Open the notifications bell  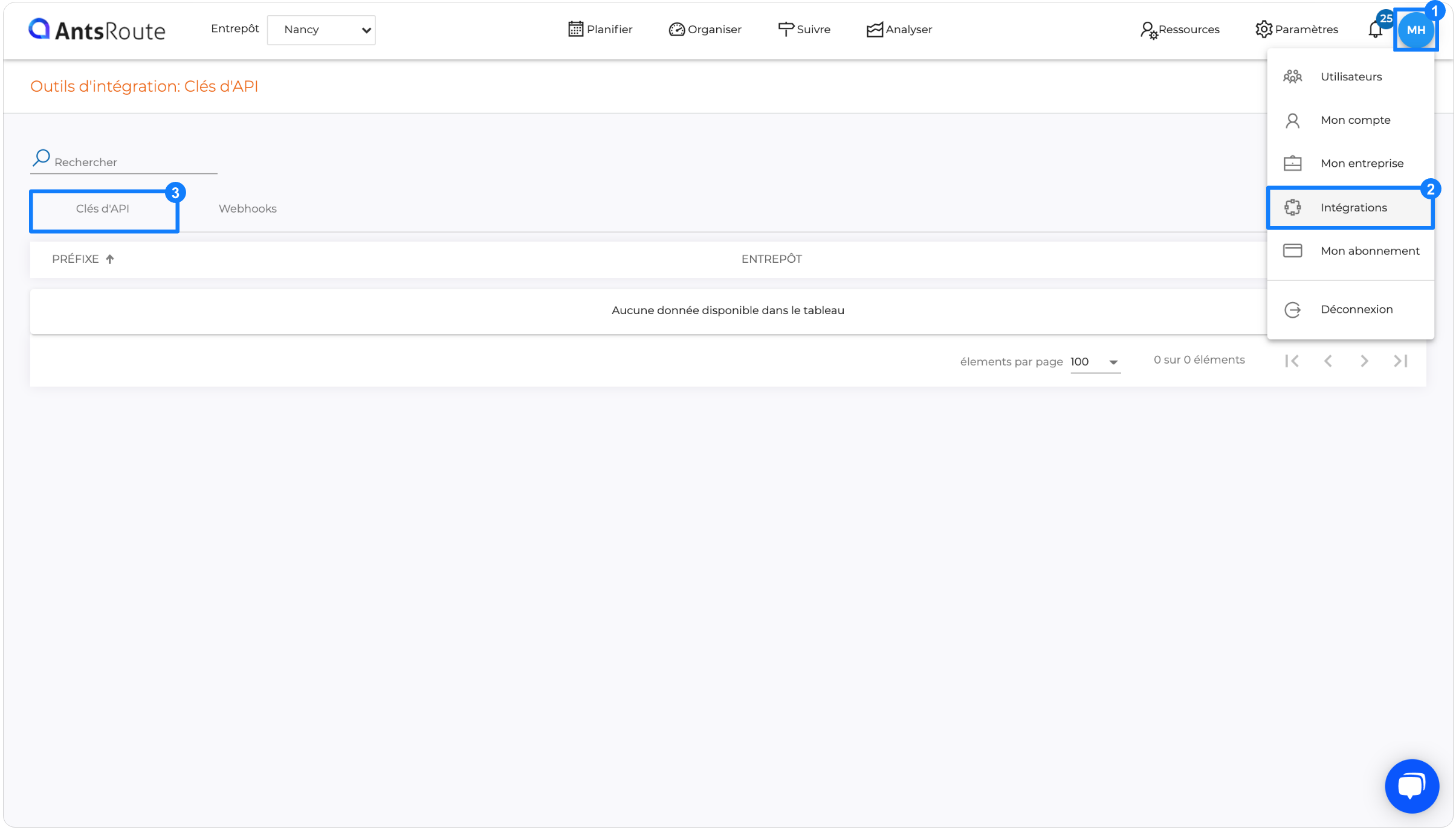[1375, 28]
